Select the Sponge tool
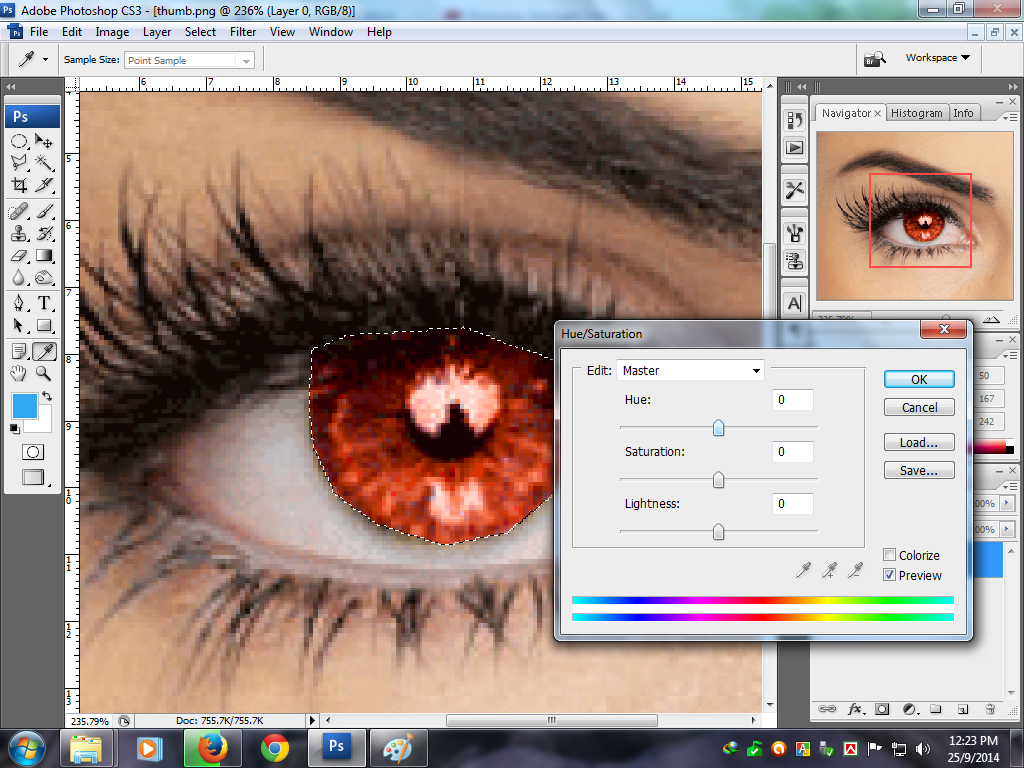 [44, 278]
